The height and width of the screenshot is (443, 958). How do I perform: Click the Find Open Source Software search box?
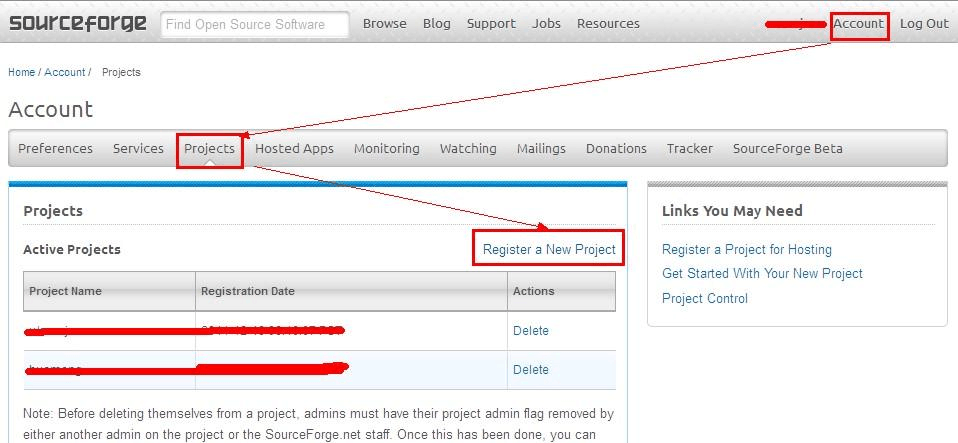(x=254, y=24)
